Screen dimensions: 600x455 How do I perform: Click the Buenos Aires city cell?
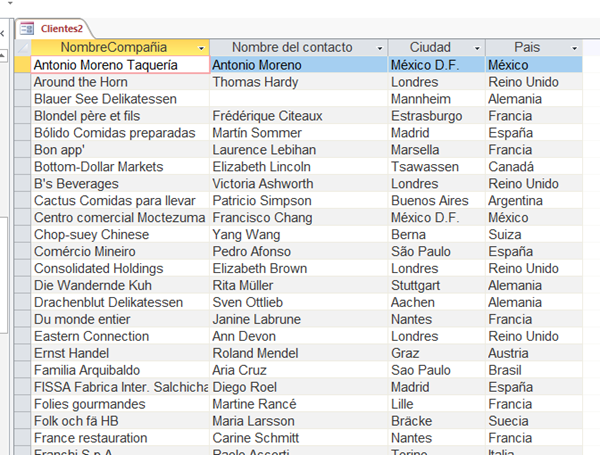(x=437, y=201)
